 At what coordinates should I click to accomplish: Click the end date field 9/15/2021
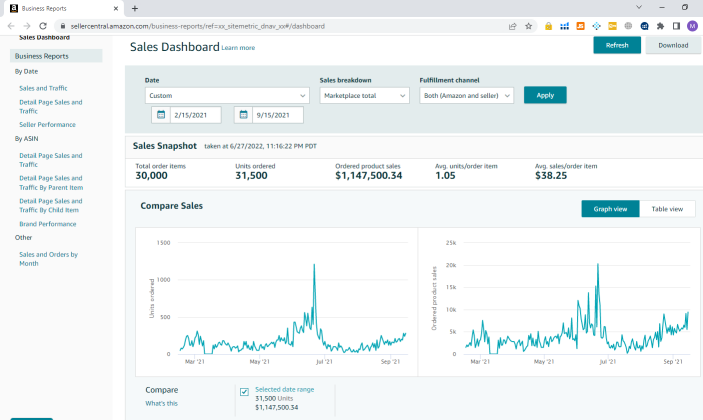278,115
